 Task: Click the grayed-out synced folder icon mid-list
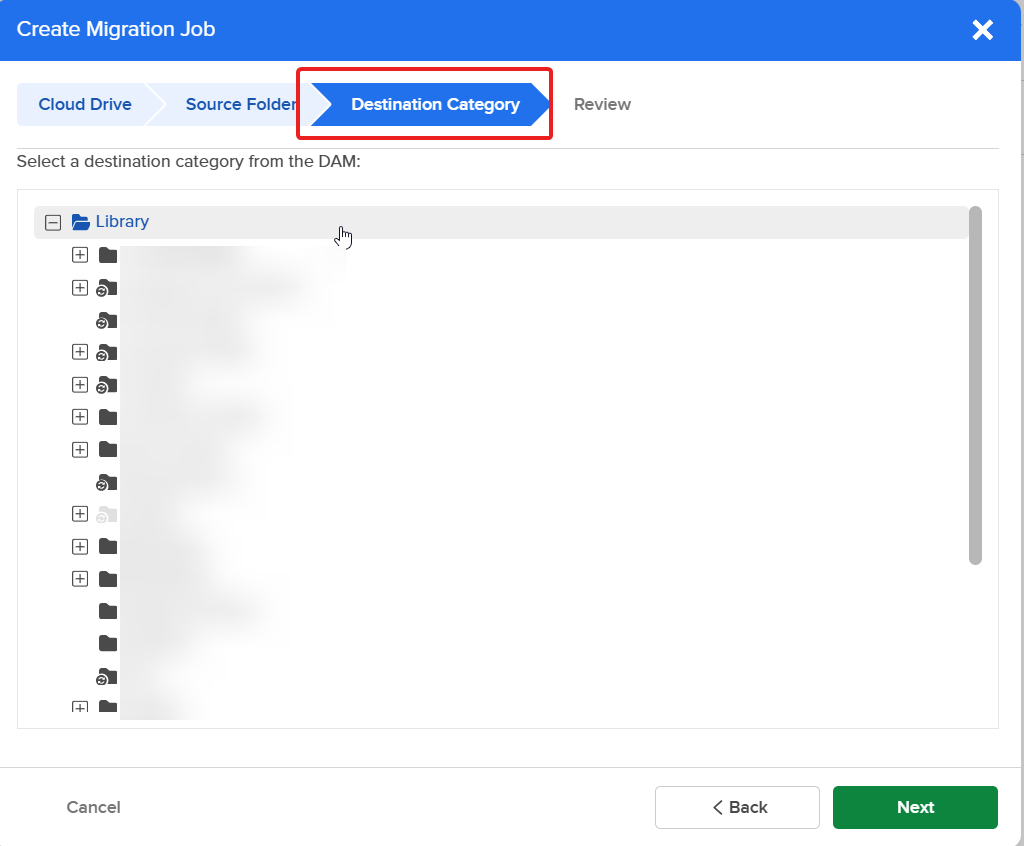point(107,514)
